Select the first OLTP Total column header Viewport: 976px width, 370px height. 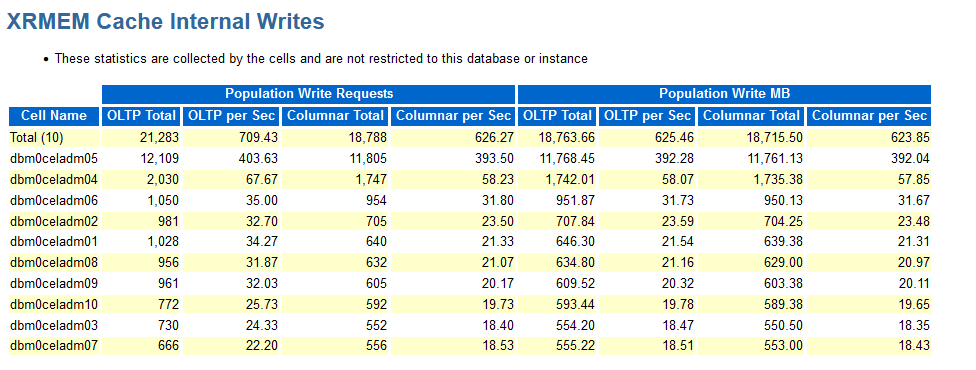tap(142, 116)
